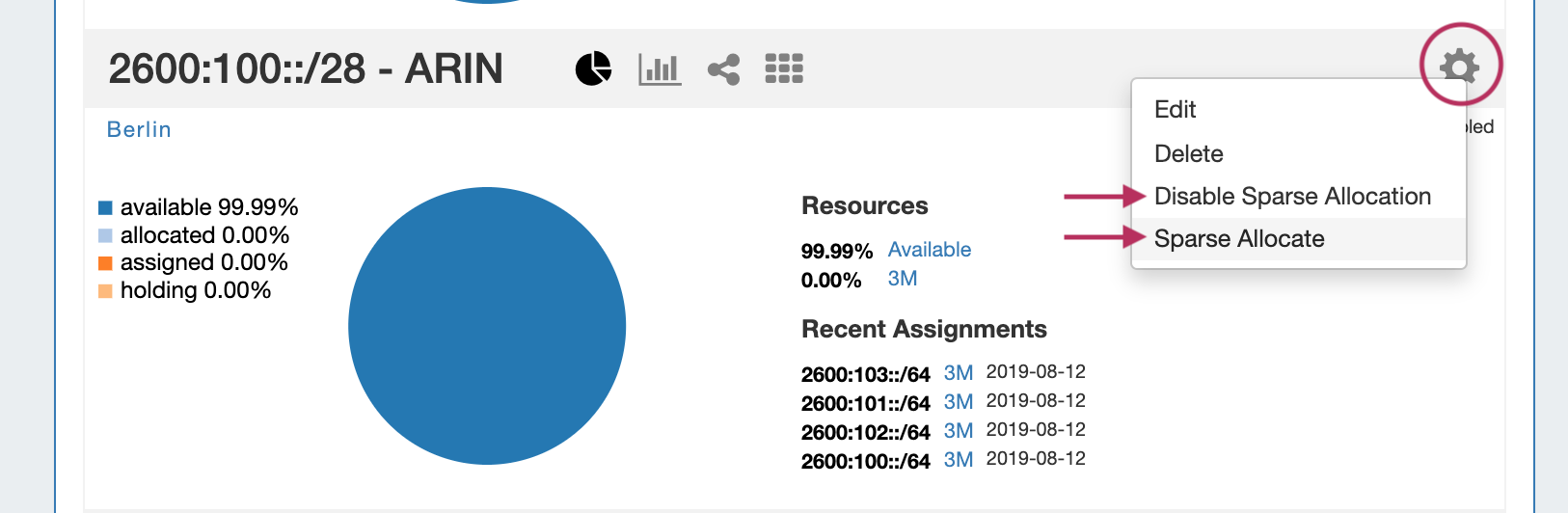The width and height of the screenshot is (1568, 513).
Task: Open the Berlin region link
Action: click(x=139, y=130)
